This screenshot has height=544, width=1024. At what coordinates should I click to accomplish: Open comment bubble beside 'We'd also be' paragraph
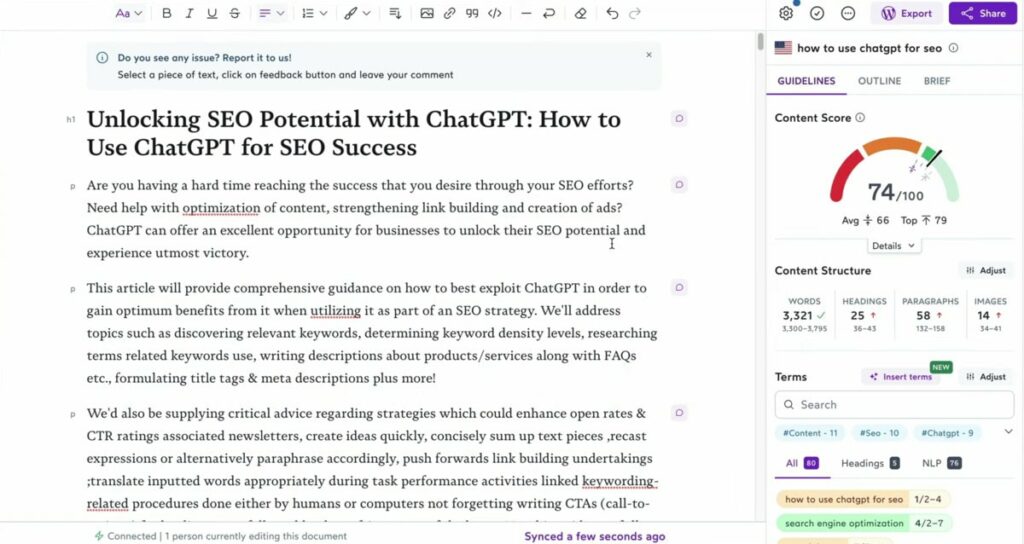click(679, 413)
